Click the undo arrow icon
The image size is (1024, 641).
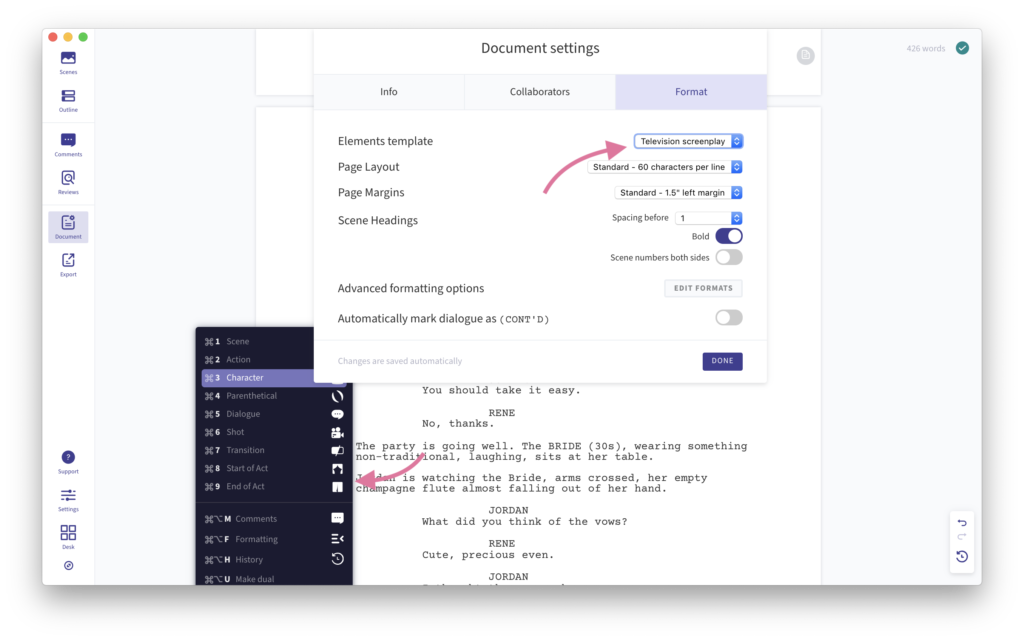pos(961,522)
